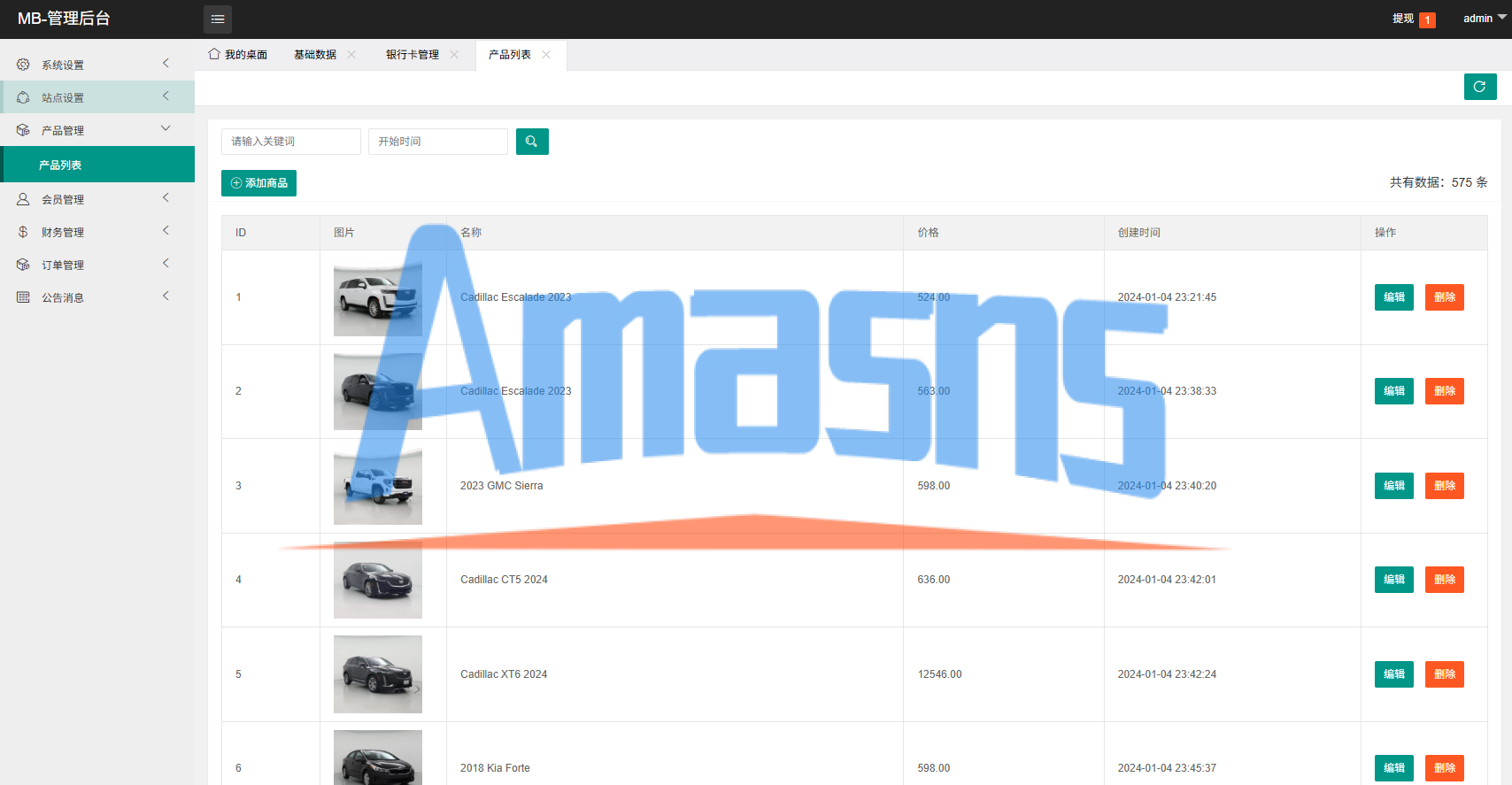The width and height of the screenshot is (1512, 785).
Task: Switch to the 我的桌面 tab
Action: click(x=238, y=55)
